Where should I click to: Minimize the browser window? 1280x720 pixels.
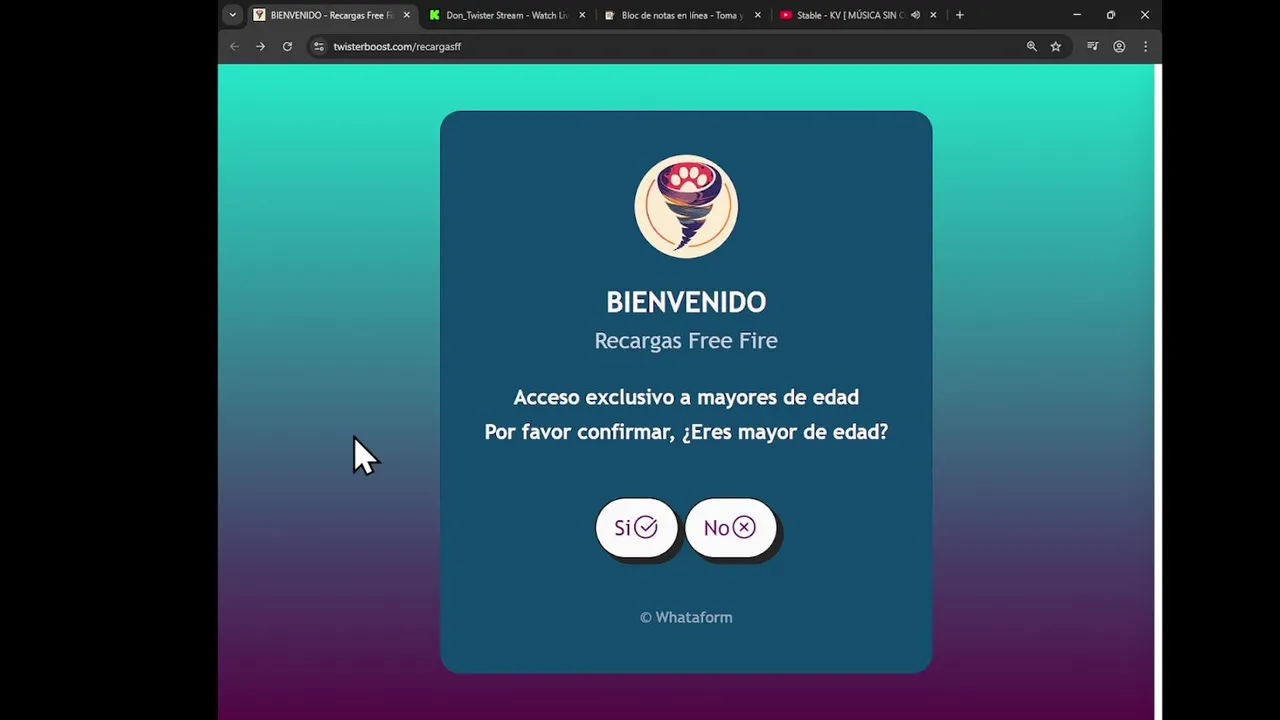[x=1077, y=15]
